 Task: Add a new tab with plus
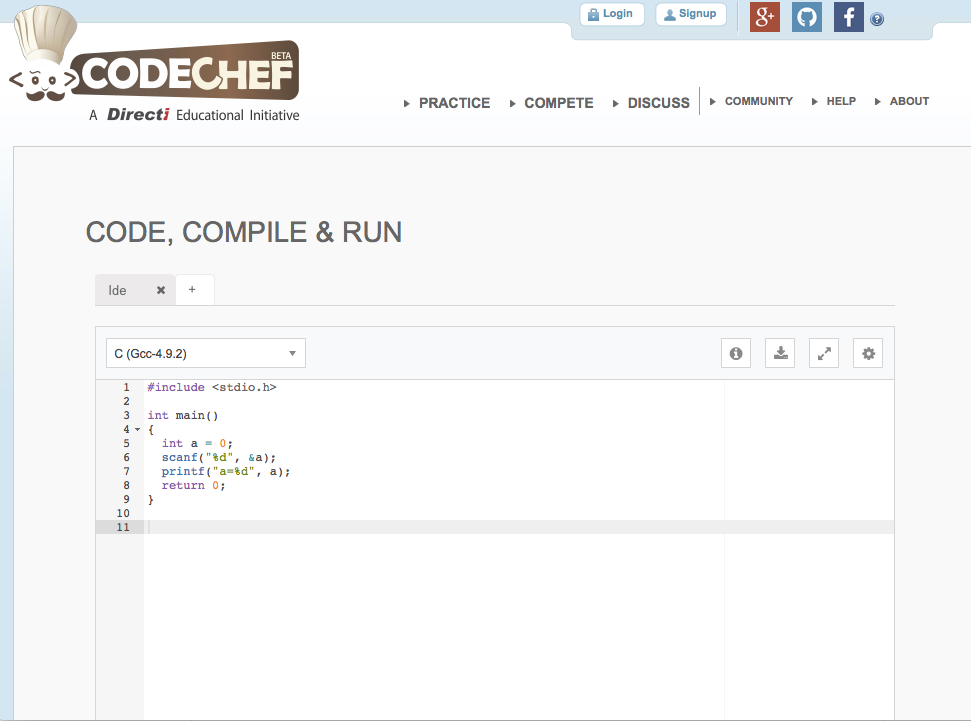pyautogui.click(x=192, y=289)
